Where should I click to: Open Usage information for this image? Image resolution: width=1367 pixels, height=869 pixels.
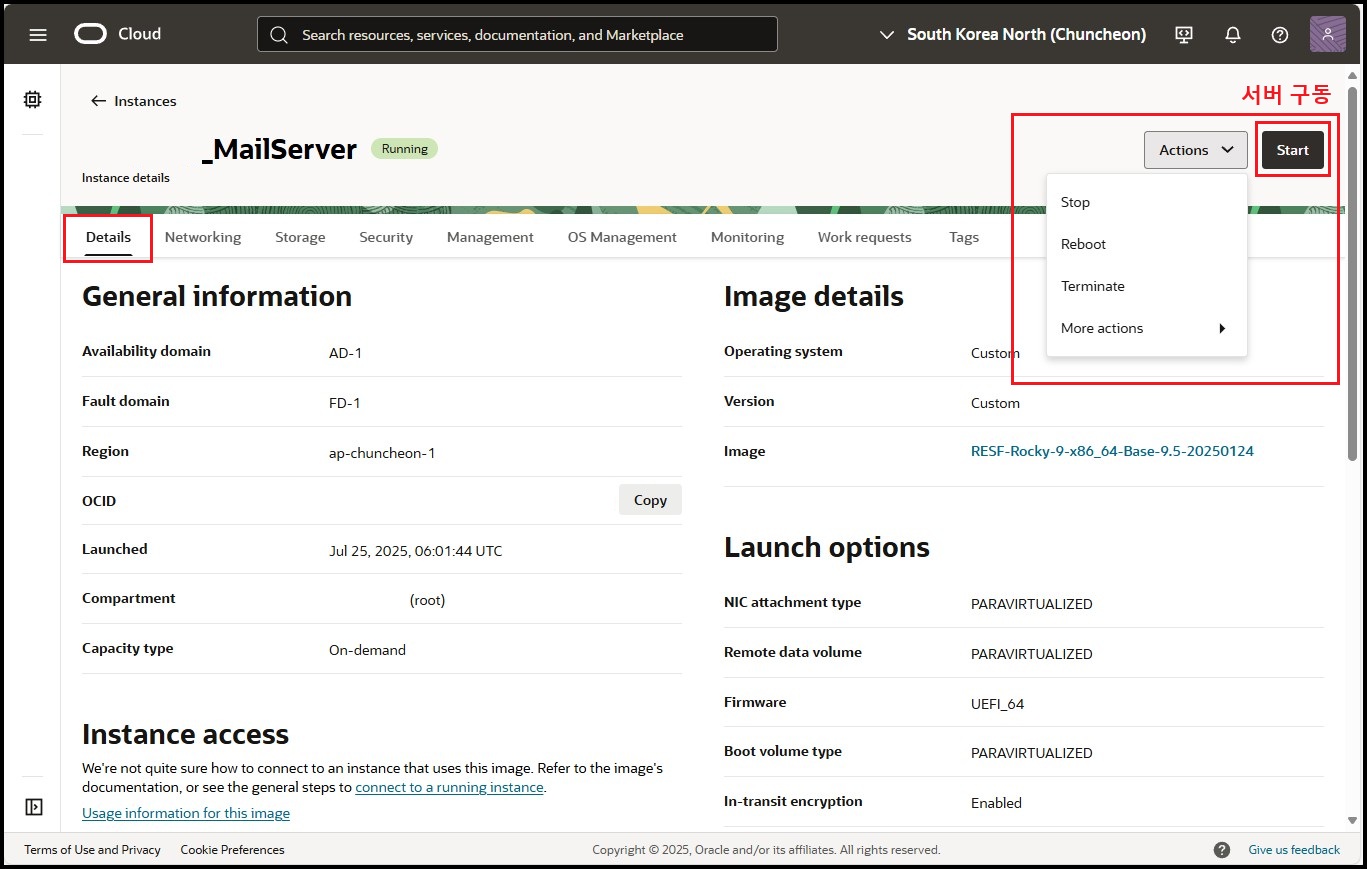click(x=186, y=813)
